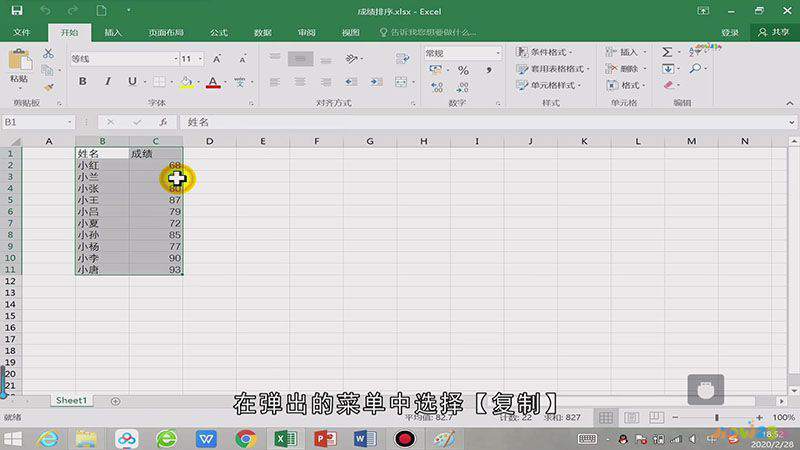This screenshot has width=800, height=450.
Task: Click the Paste clipboard icon
Action: click(19, 61)
